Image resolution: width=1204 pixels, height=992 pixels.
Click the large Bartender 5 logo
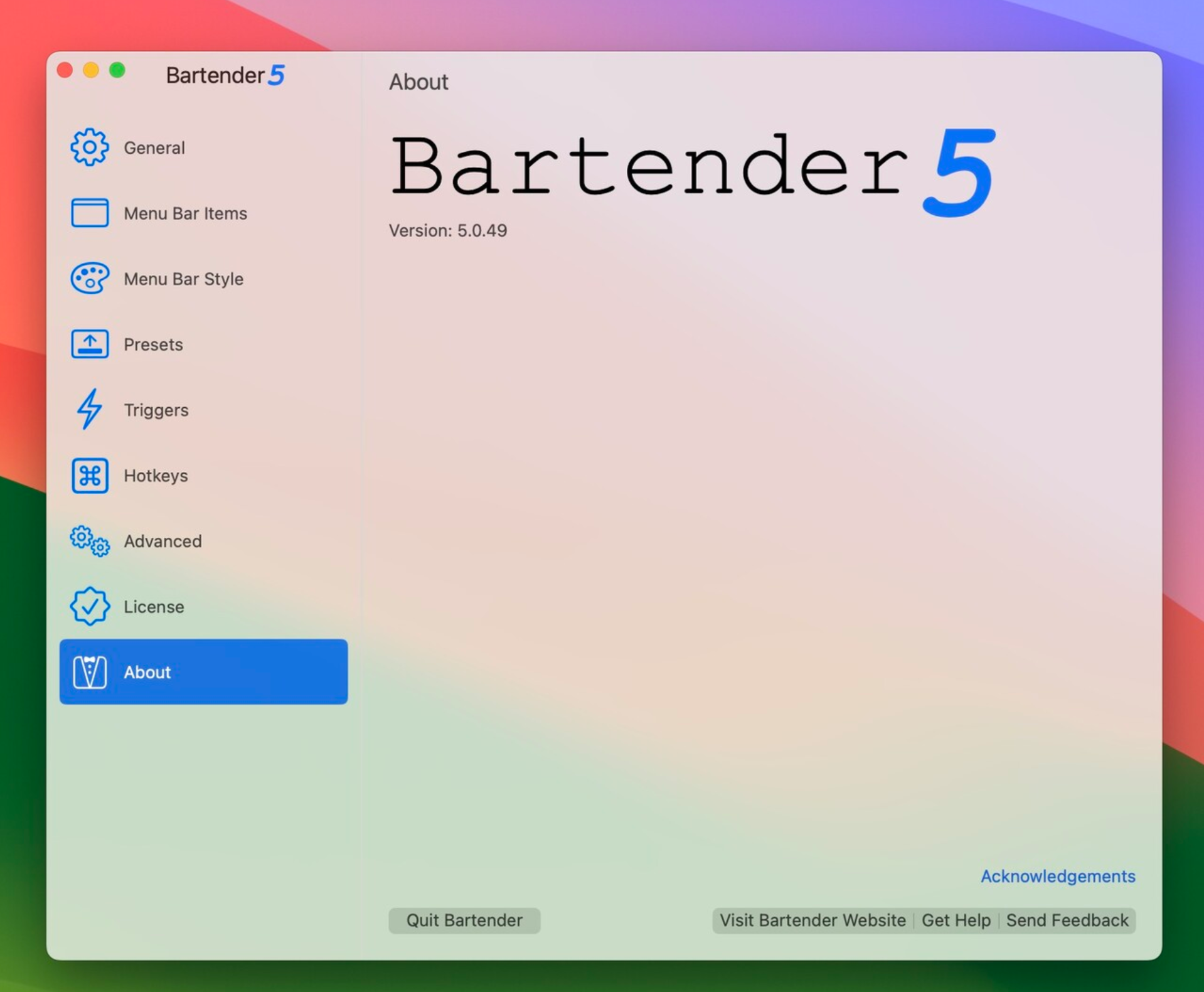pos(693,172)
